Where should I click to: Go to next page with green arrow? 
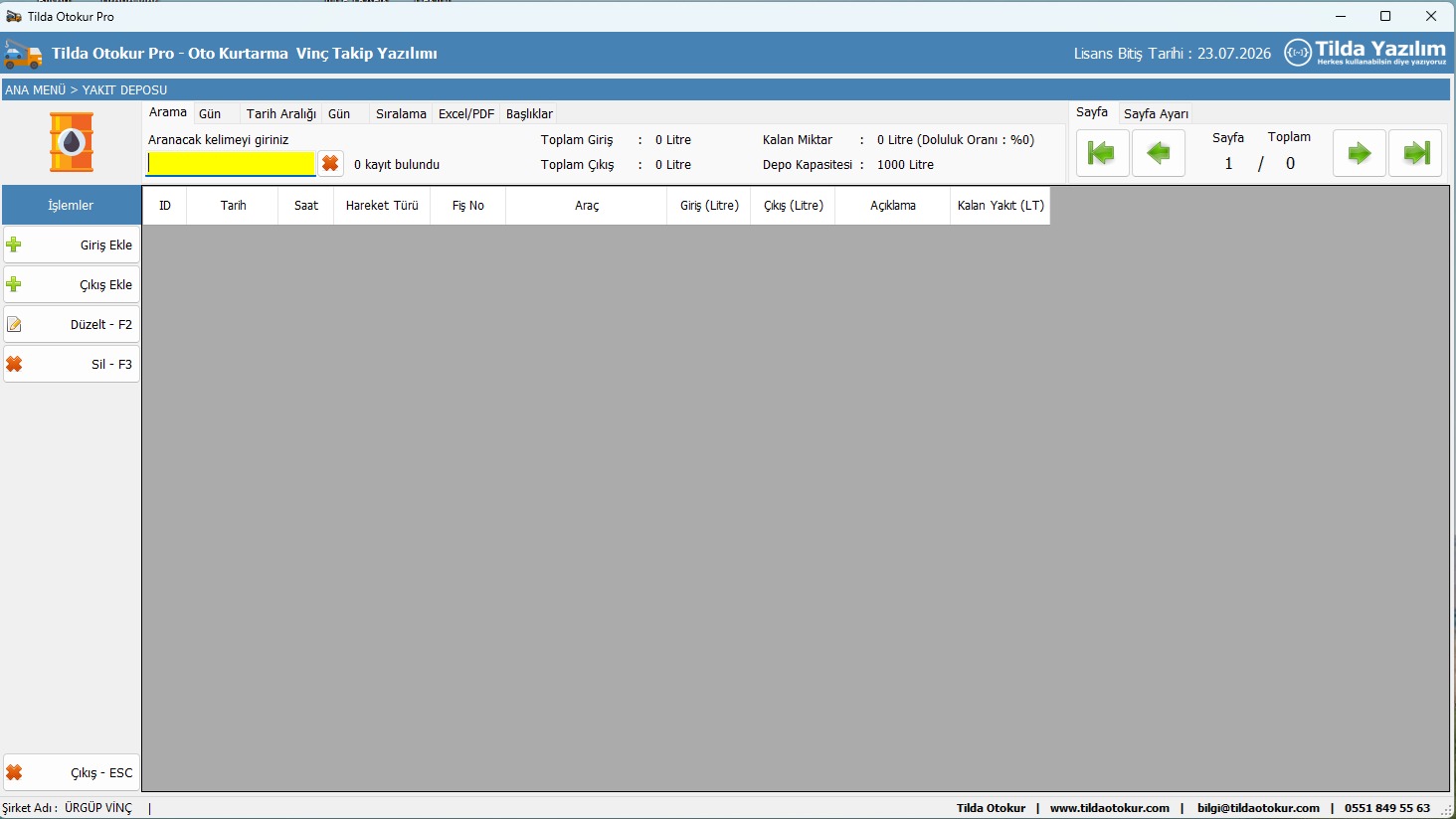coord(1359,153)
